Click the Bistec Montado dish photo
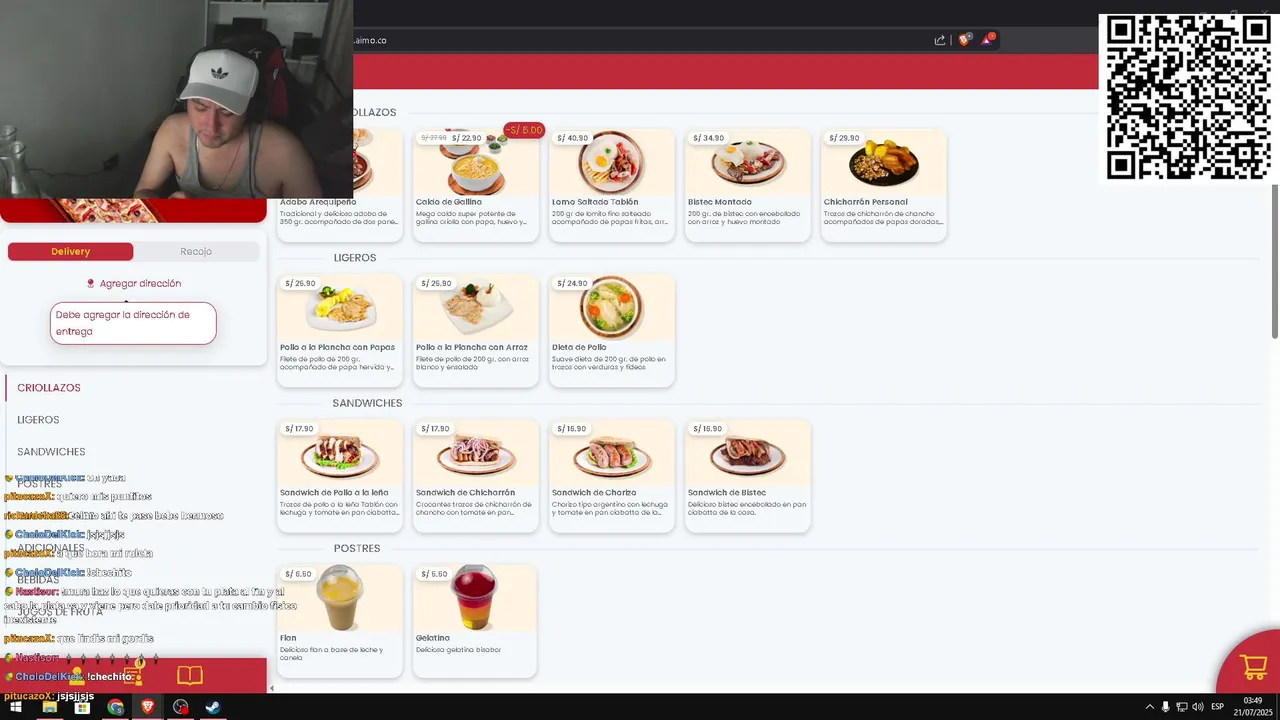 (x=748, y=162)
